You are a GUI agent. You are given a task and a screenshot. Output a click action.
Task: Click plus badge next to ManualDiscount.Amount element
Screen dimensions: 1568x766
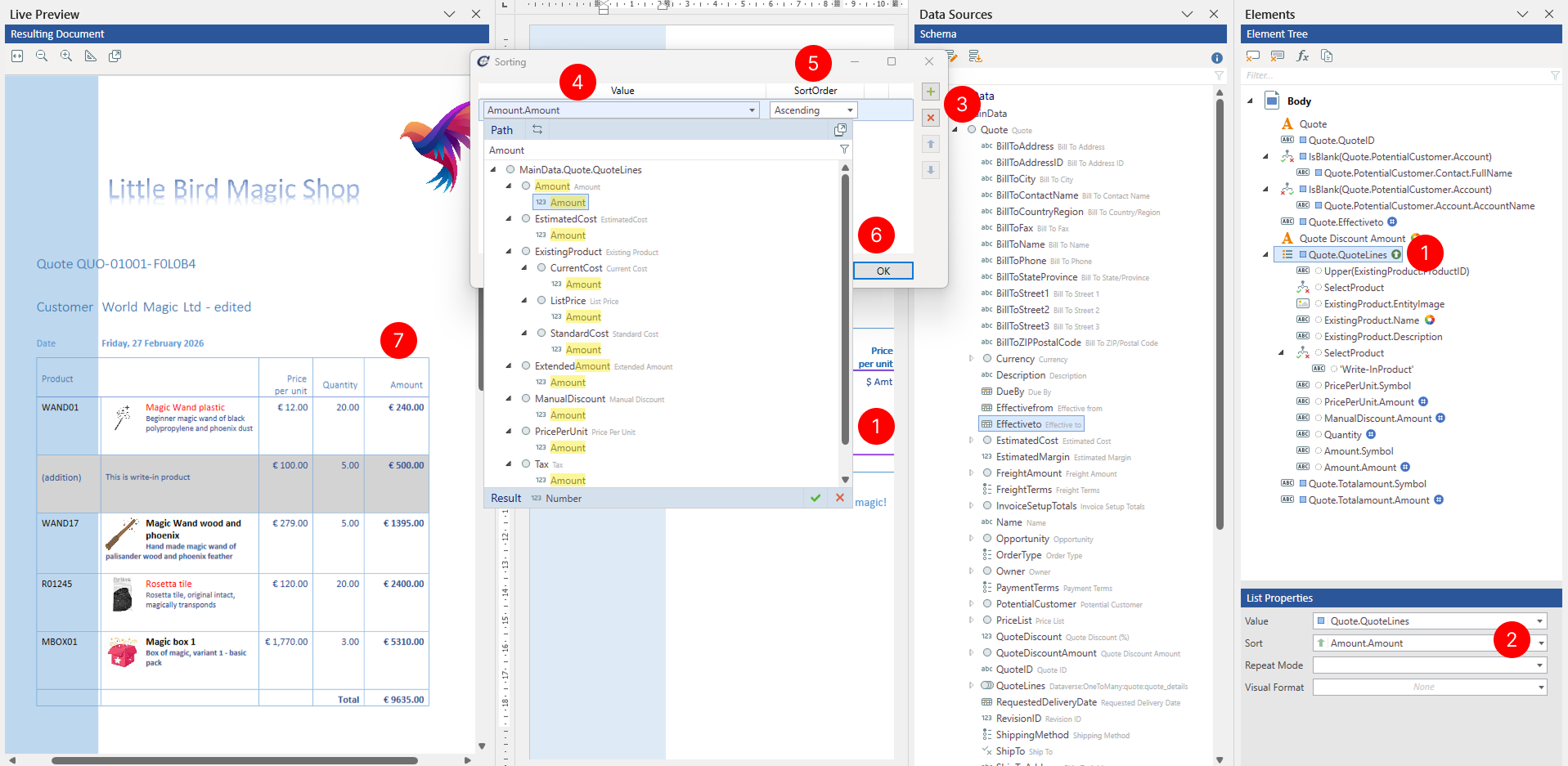click(x=1440, y=419)
